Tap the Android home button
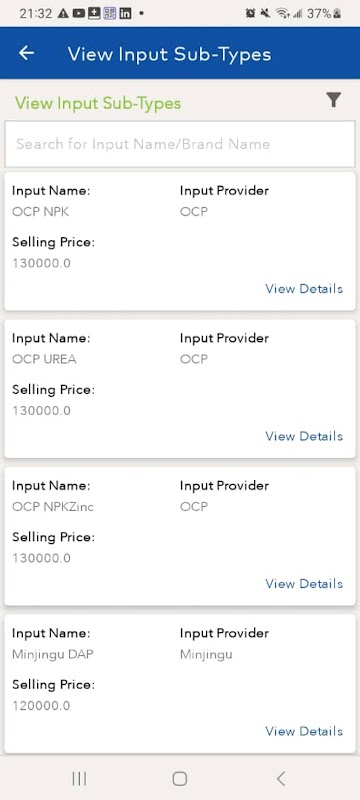The image size is (360, 800). [x=179, y=779]
